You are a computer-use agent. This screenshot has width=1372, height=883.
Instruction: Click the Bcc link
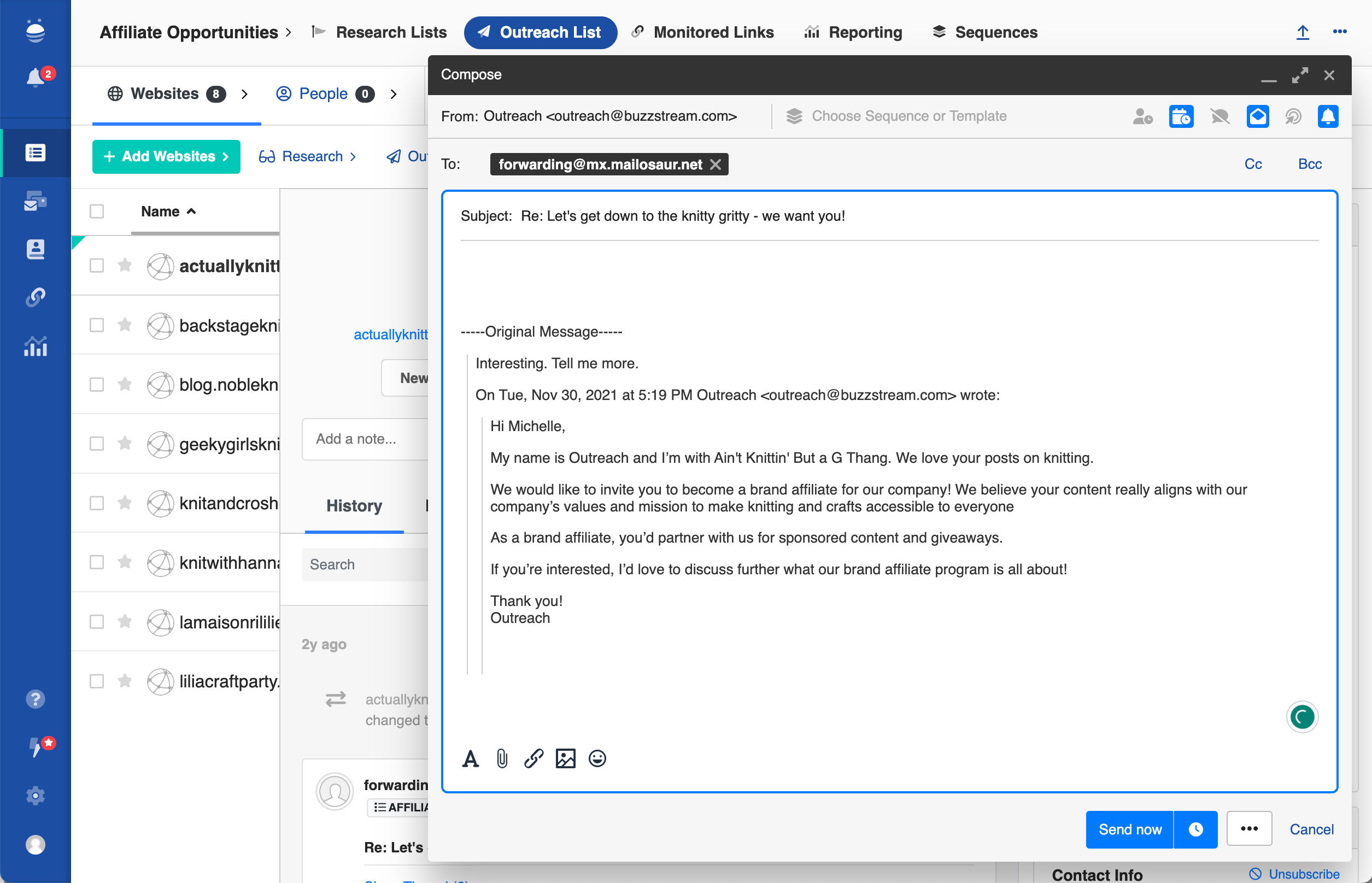pyautogui.click(x=1310, y=164)
